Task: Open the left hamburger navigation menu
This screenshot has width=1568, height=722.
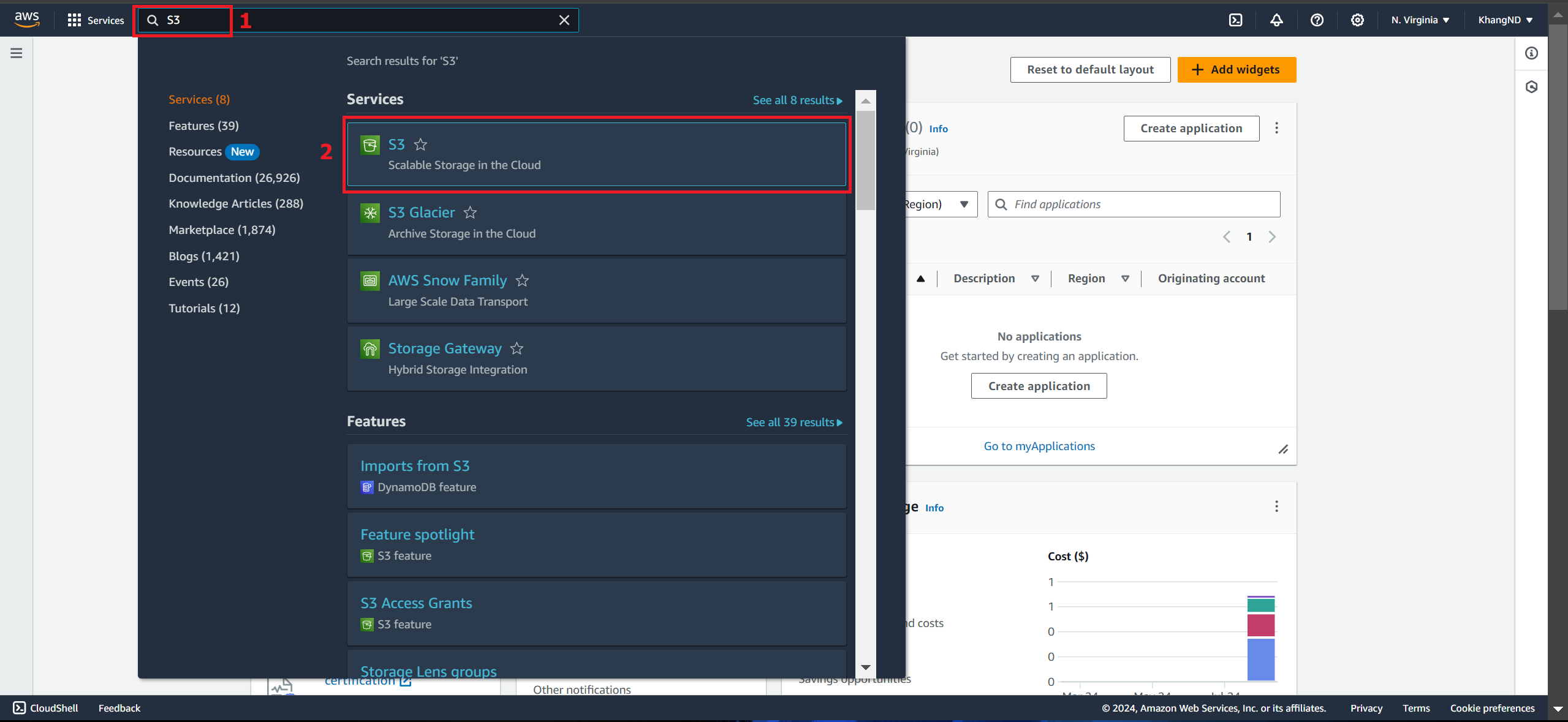Action: point(17,53)
